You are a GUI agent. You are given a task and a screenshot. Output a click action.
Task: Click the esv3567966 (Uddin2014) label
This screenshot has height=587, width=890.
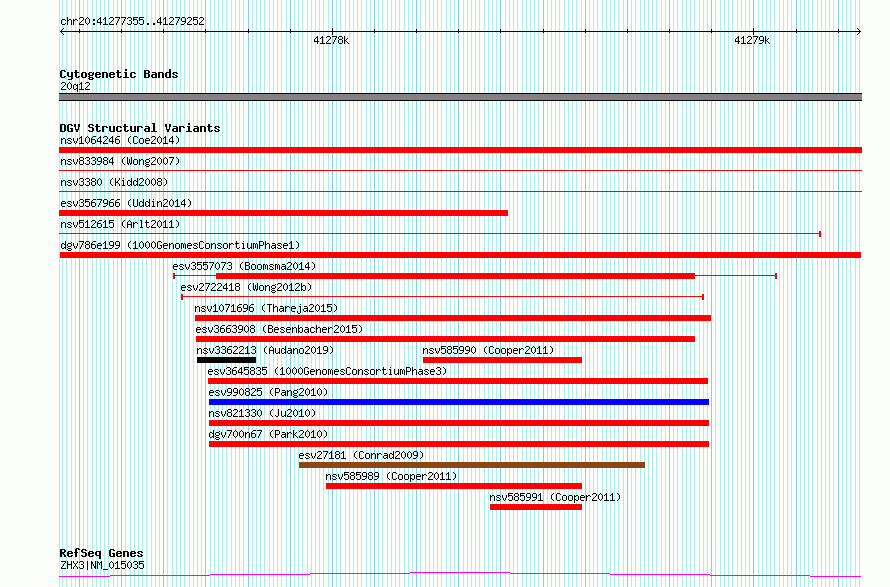126,203
